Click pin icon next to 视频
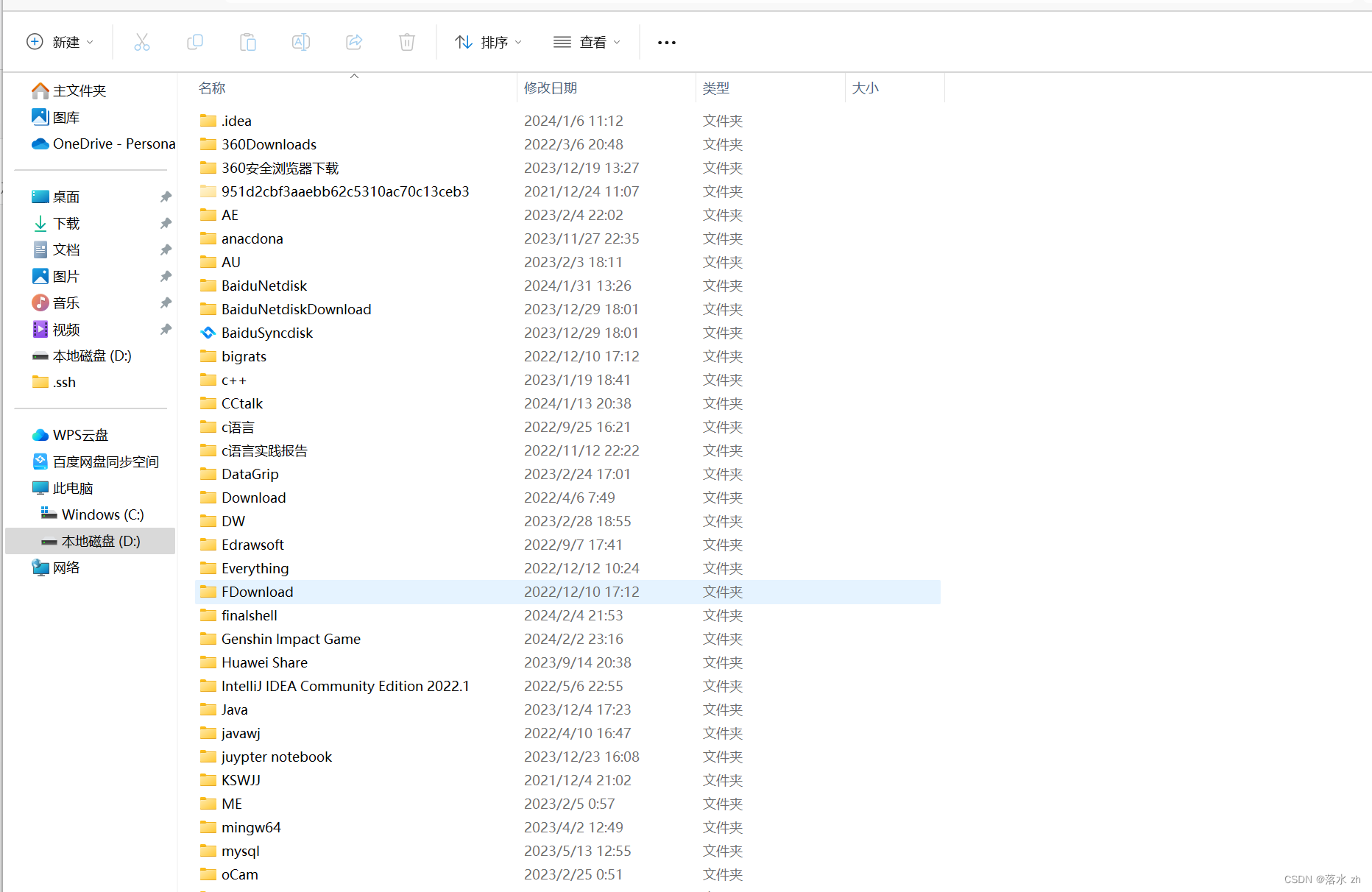Screen dimensions: 1372x892 (x=166, y=329)
